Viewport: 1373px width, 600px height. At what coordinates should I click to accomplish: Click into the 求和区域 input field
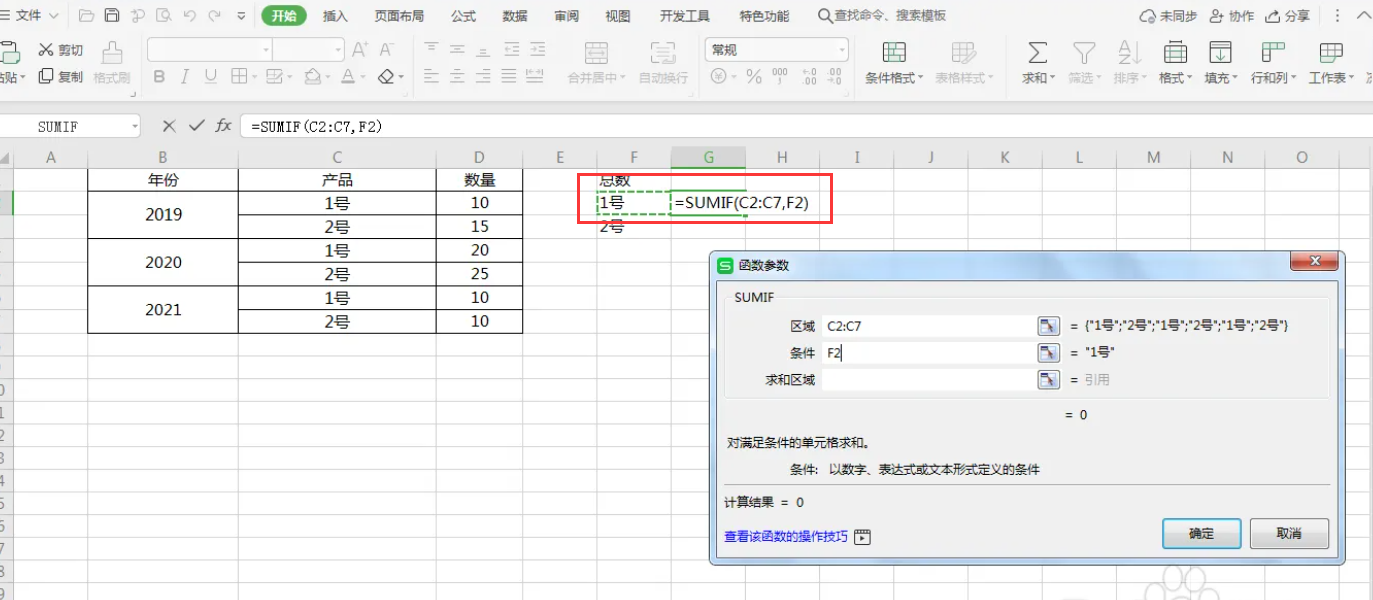pyautogui.click(x=927, y=380)
